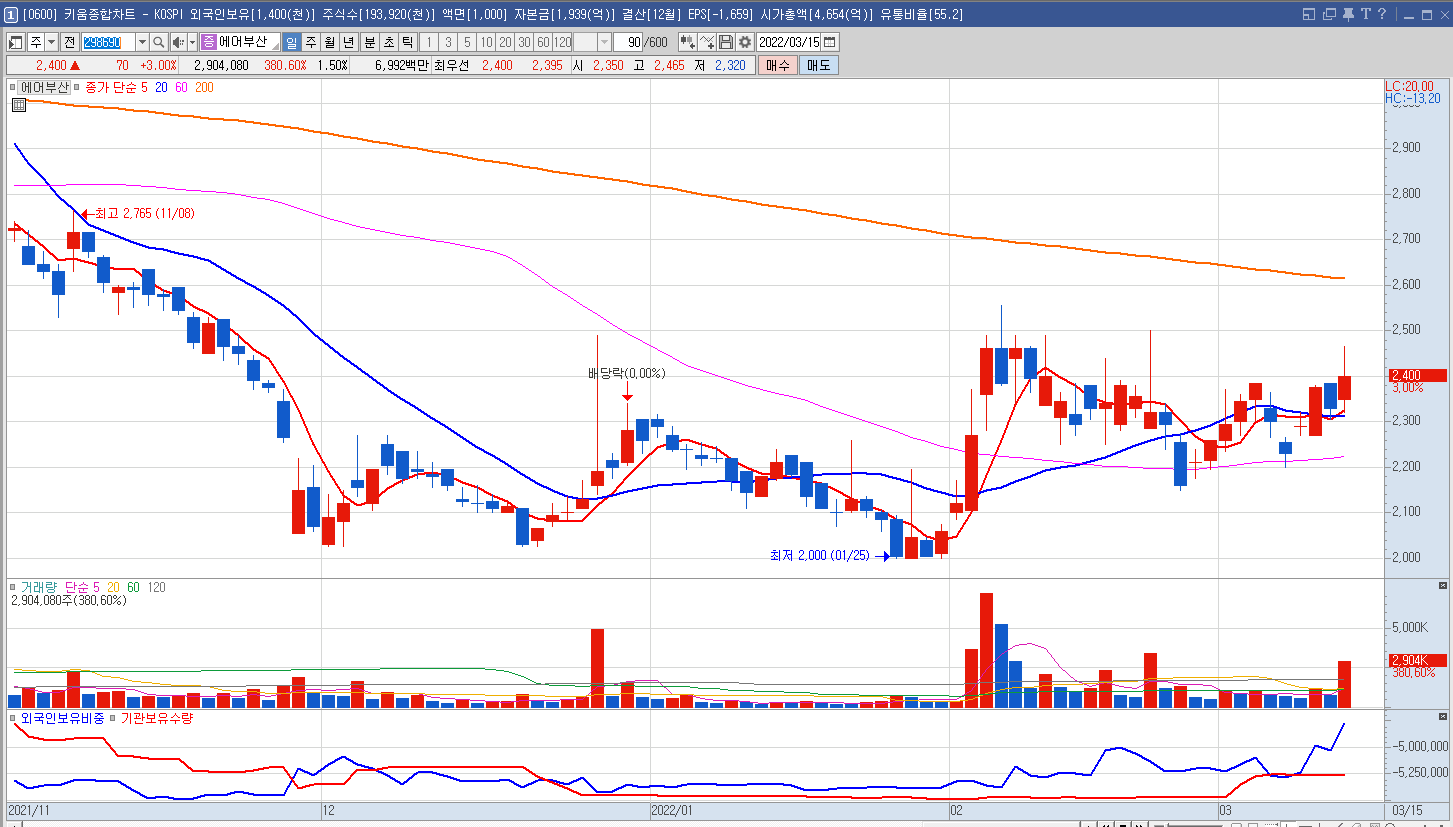The width and height of the screenshot is (1453, 827).
Task: Click the grid icon below 에어부산 label
Action: [19, 104]
